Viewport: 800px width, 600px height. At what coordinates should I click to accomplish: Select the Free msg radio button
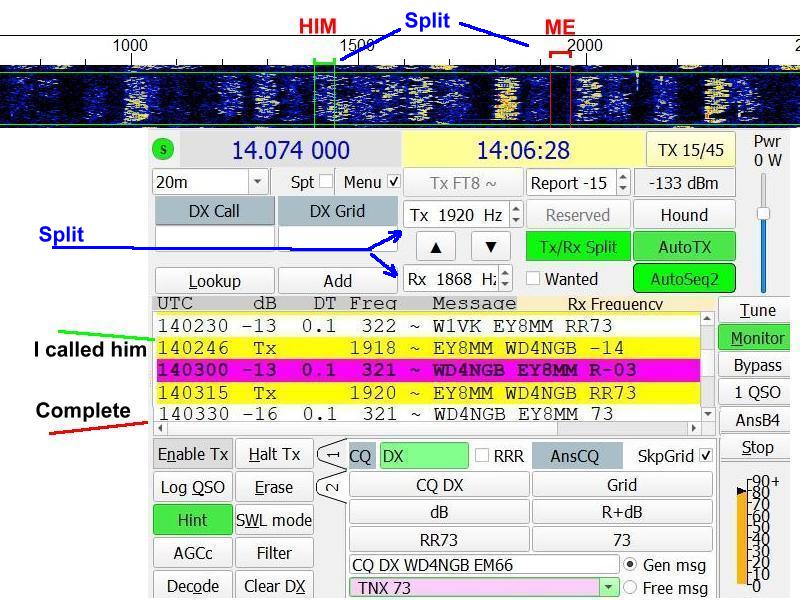pos(630,588)
